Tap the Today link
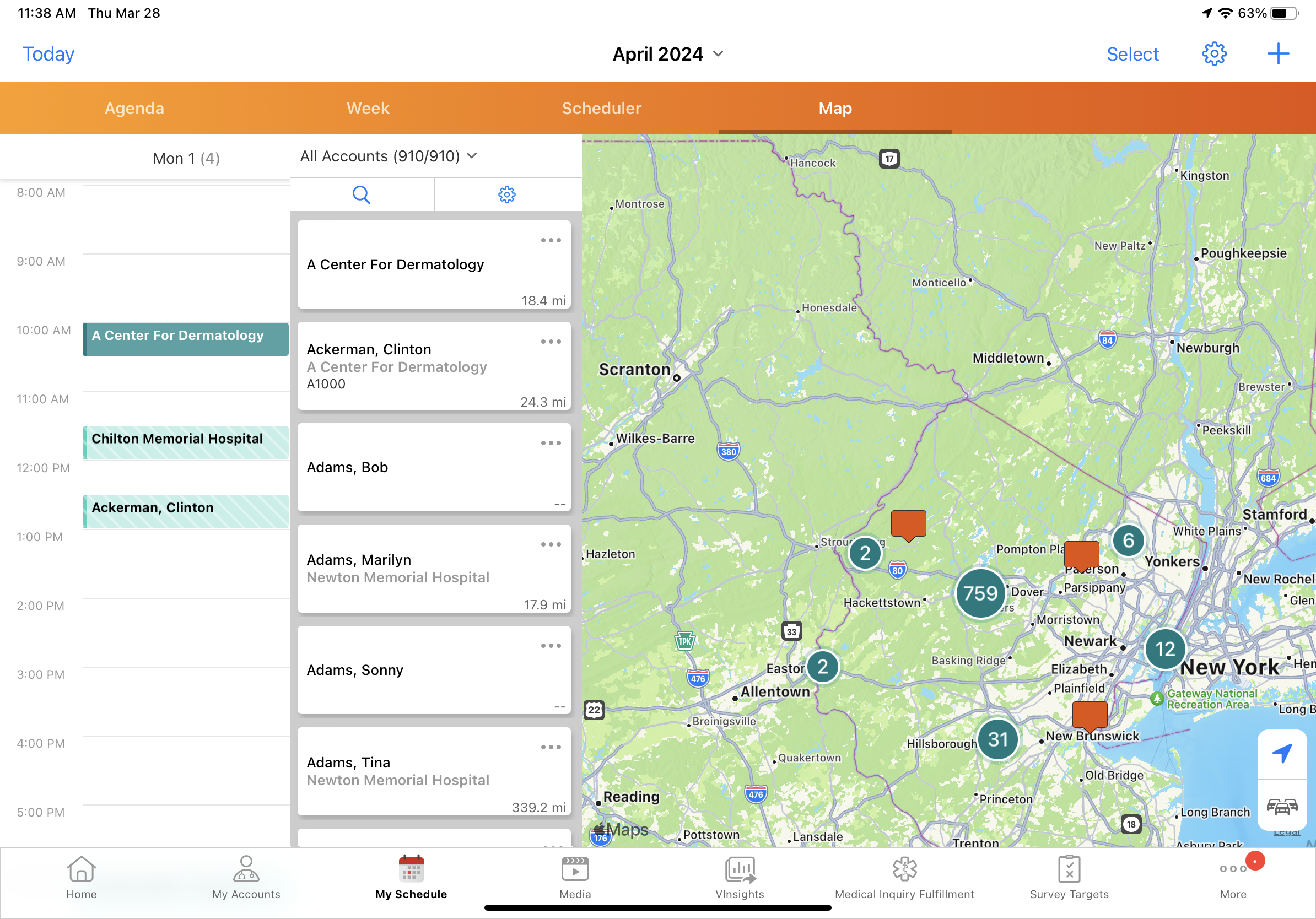The height and width of the screenshot is (919, 1316). click(x=48, y=54)
